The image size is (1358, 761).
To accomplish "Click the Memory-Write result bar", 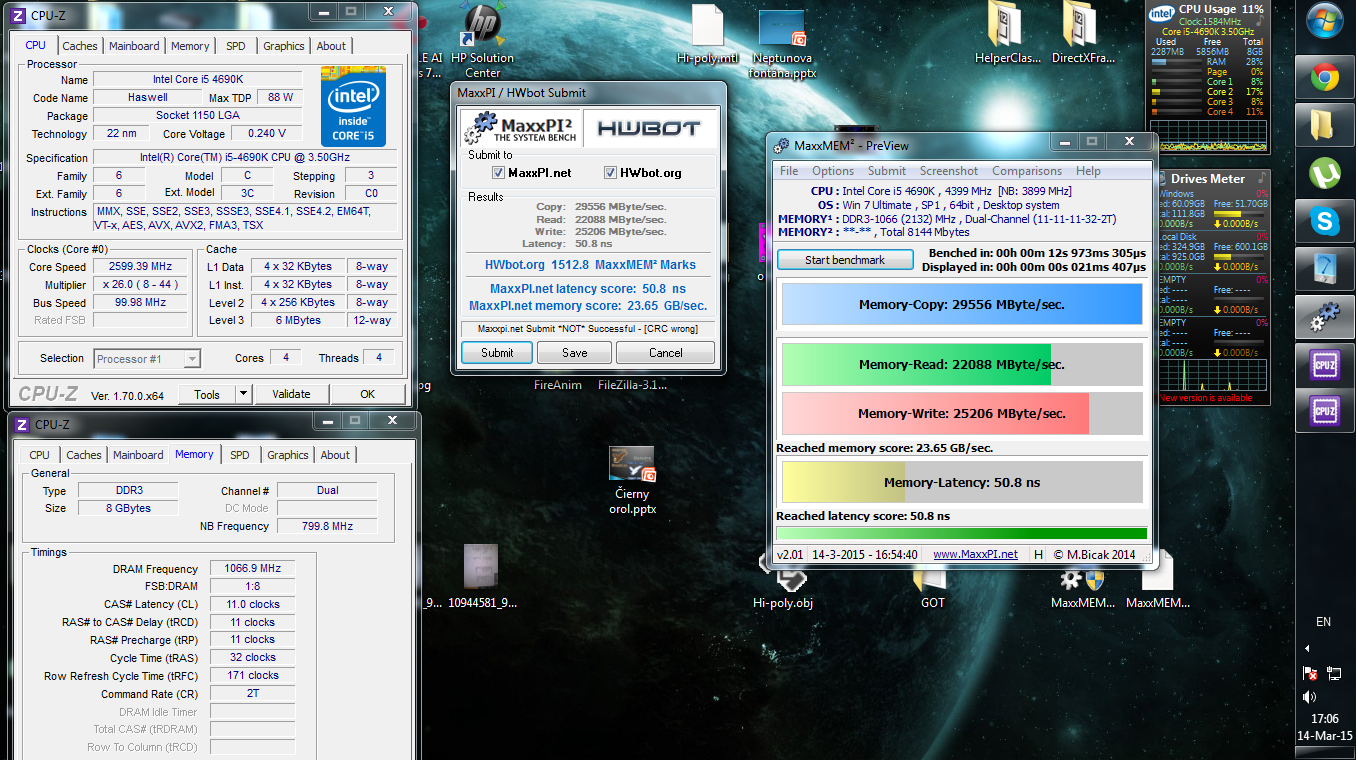I will [x=961, y=413].
